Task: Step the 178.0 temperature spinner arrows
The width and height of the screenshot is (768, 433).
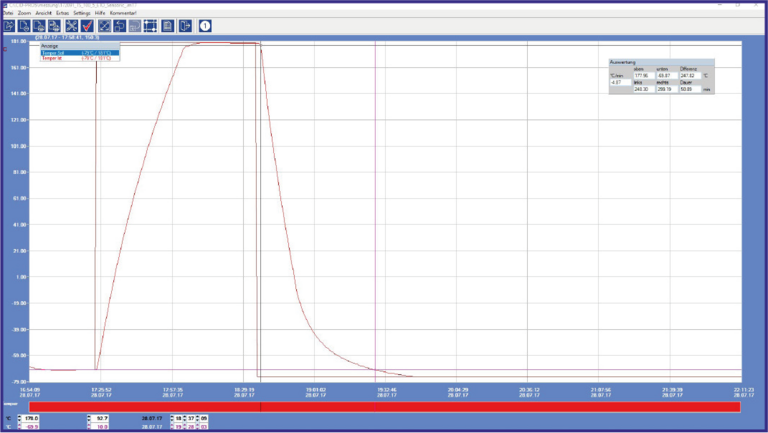Action: [20, 419]
